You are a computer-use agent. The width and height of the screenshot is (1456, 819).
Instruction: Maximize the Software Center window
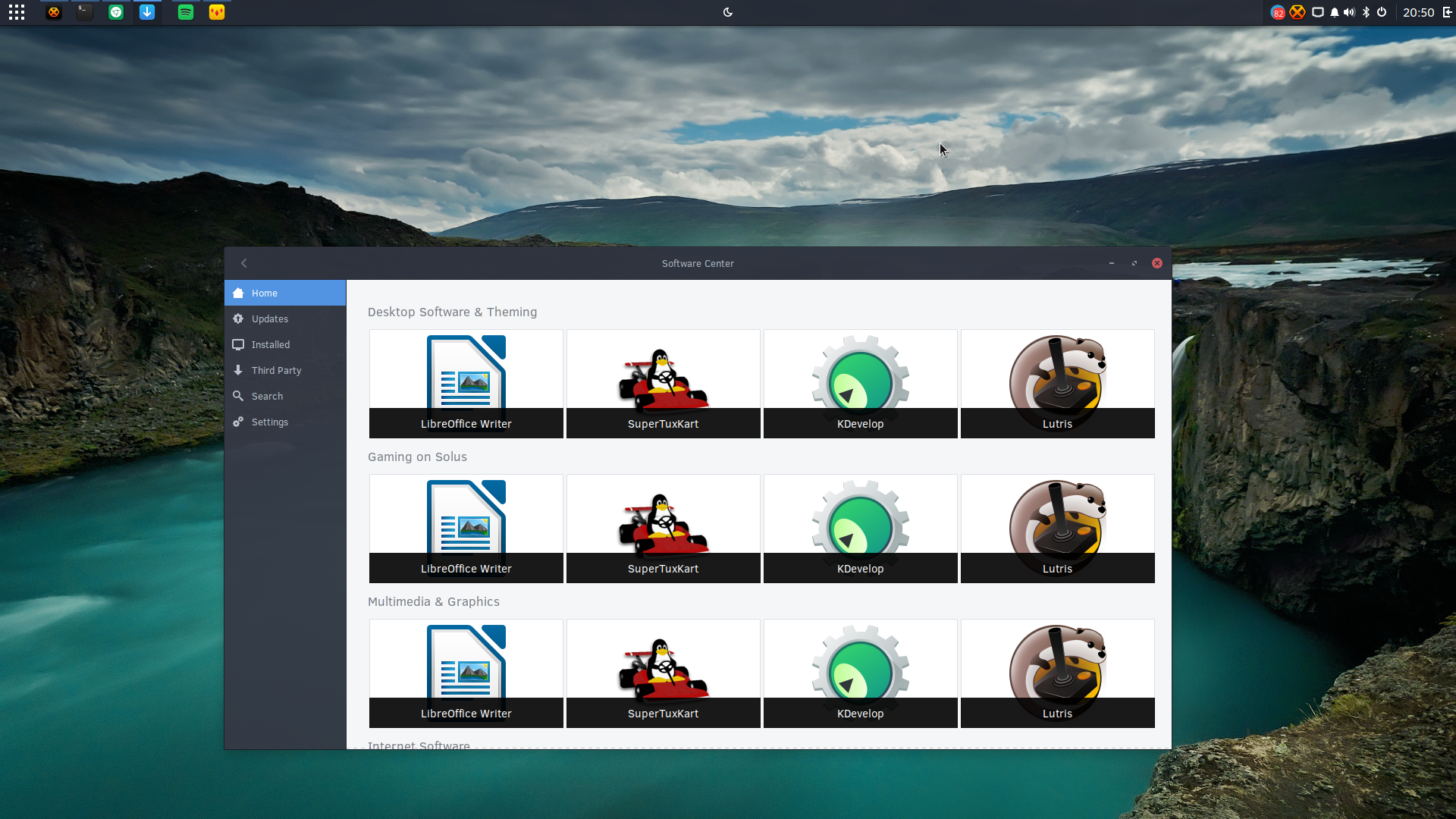coord(1134,263)
